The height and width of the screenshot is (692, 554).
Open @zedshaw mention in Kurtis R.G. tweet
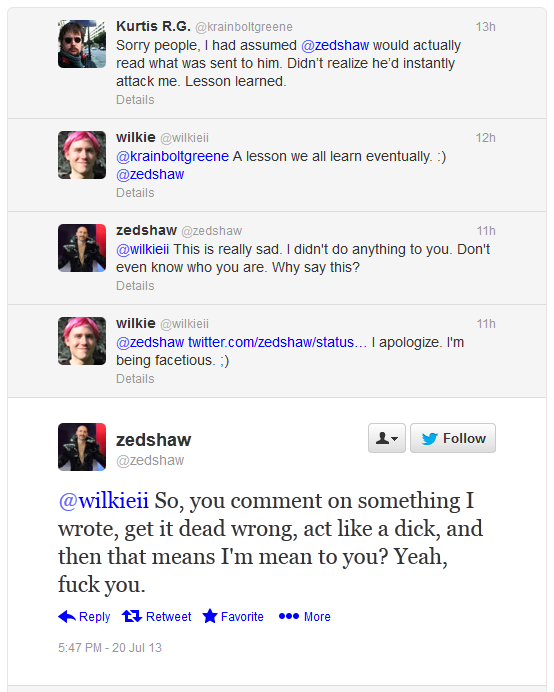pos(335,45)
